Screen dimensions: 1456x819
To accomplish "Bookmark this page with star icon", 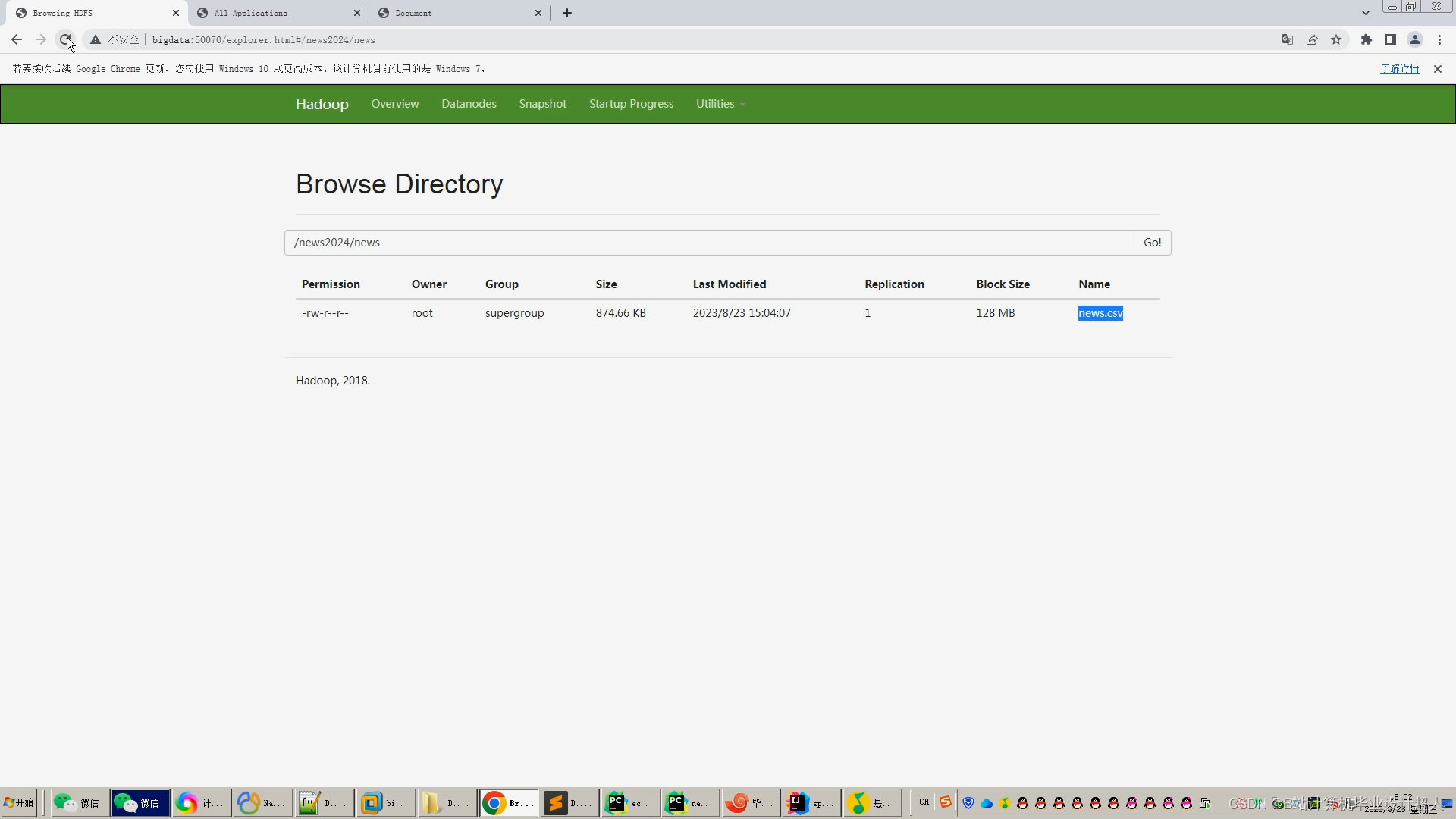I will [x=1336, y=39].
